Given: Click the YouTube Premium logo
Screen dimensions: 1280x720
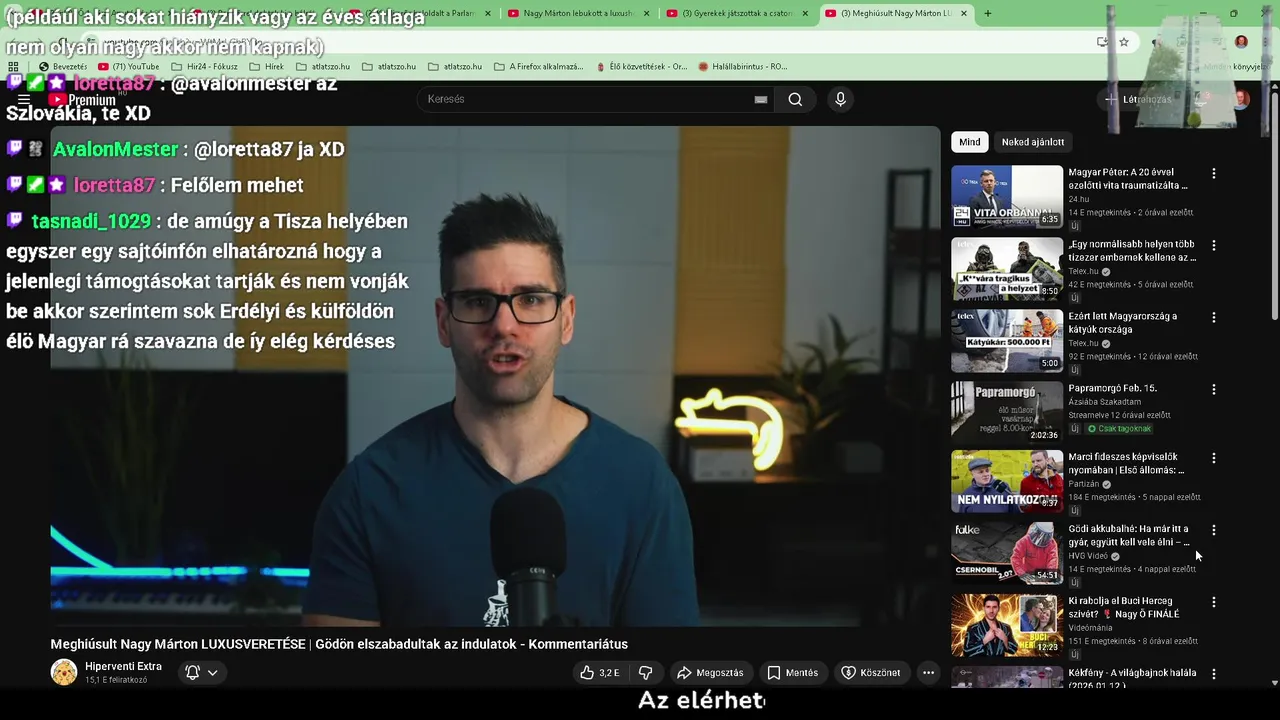Looking at the screenshot, I should (x=83, y=99).
